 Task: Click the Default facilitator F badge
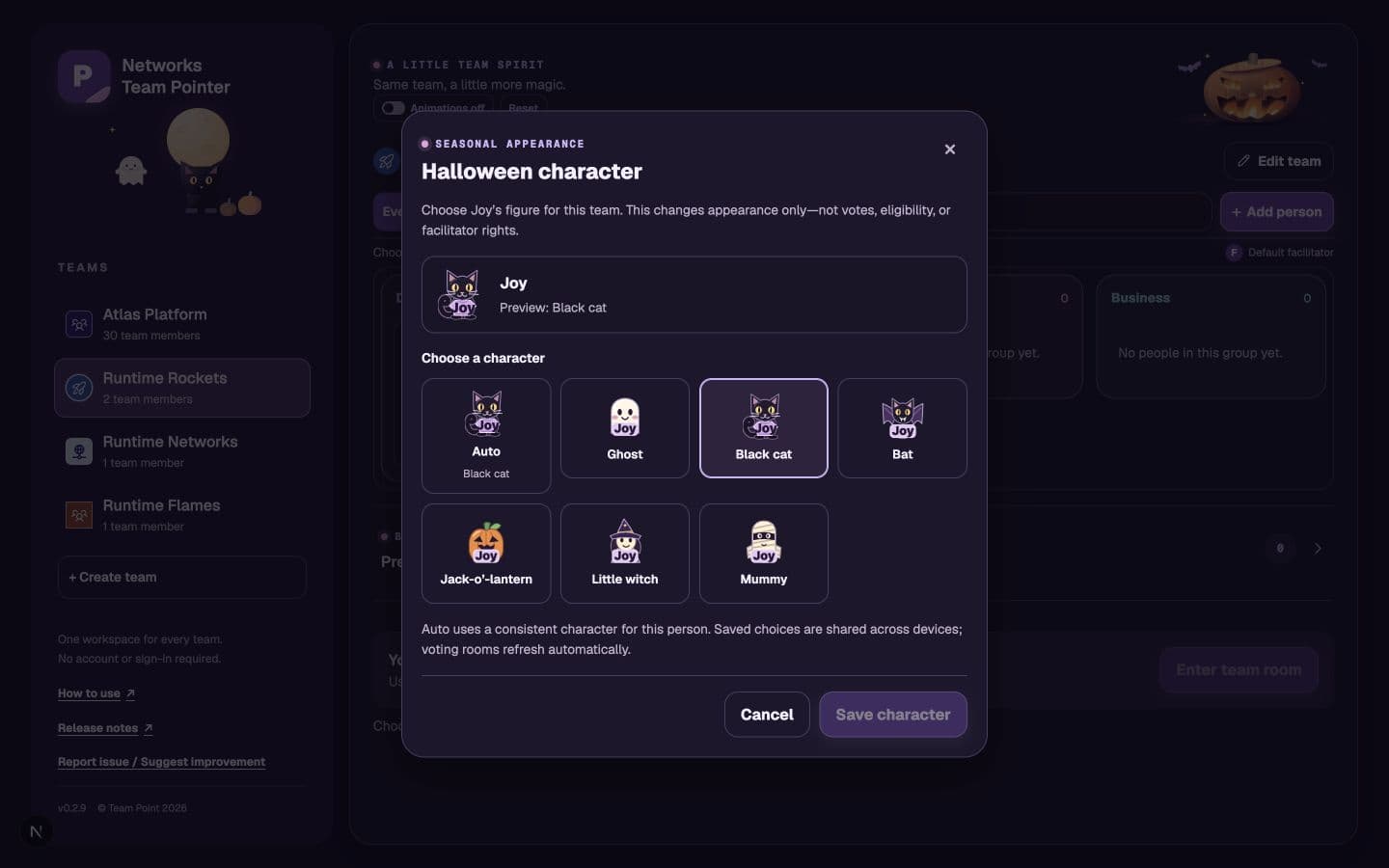(x=1233, y=252)
